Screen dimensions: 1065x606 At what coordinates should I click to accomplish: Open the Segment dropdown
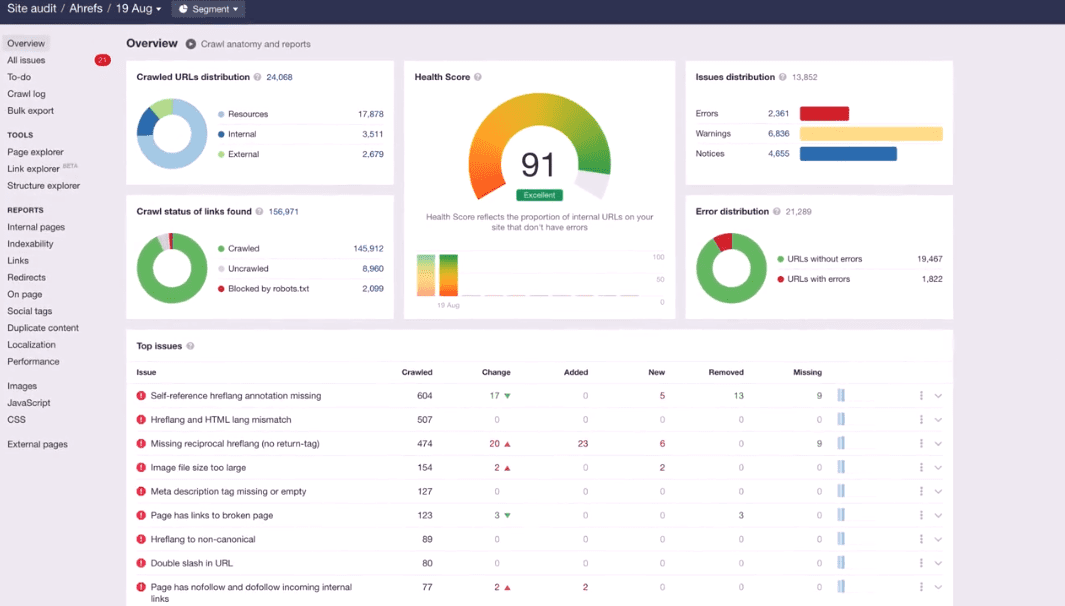(x=209, y=9)
